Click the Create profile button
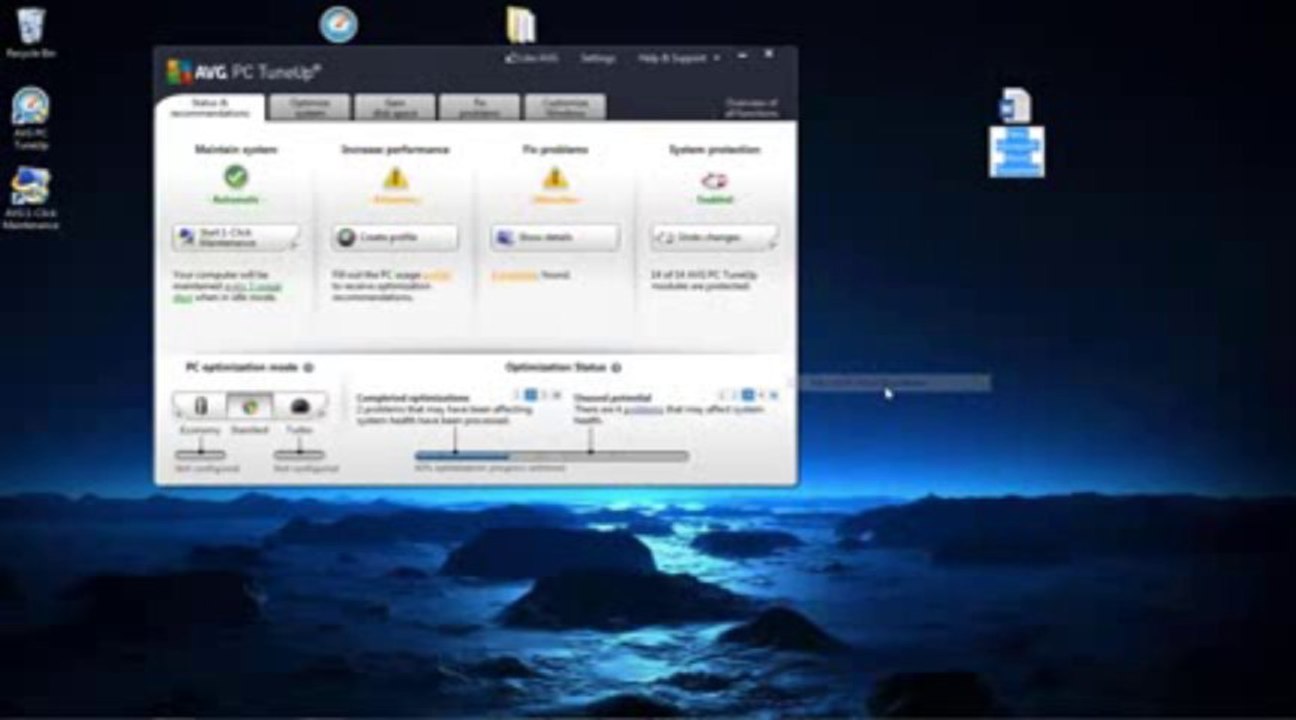This screenshot has width=1296, height=720. (x=395, y=238)
